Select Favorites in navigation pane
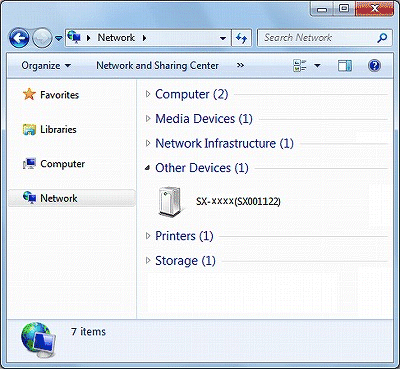The image size is (400, 369). click(59, 95)
